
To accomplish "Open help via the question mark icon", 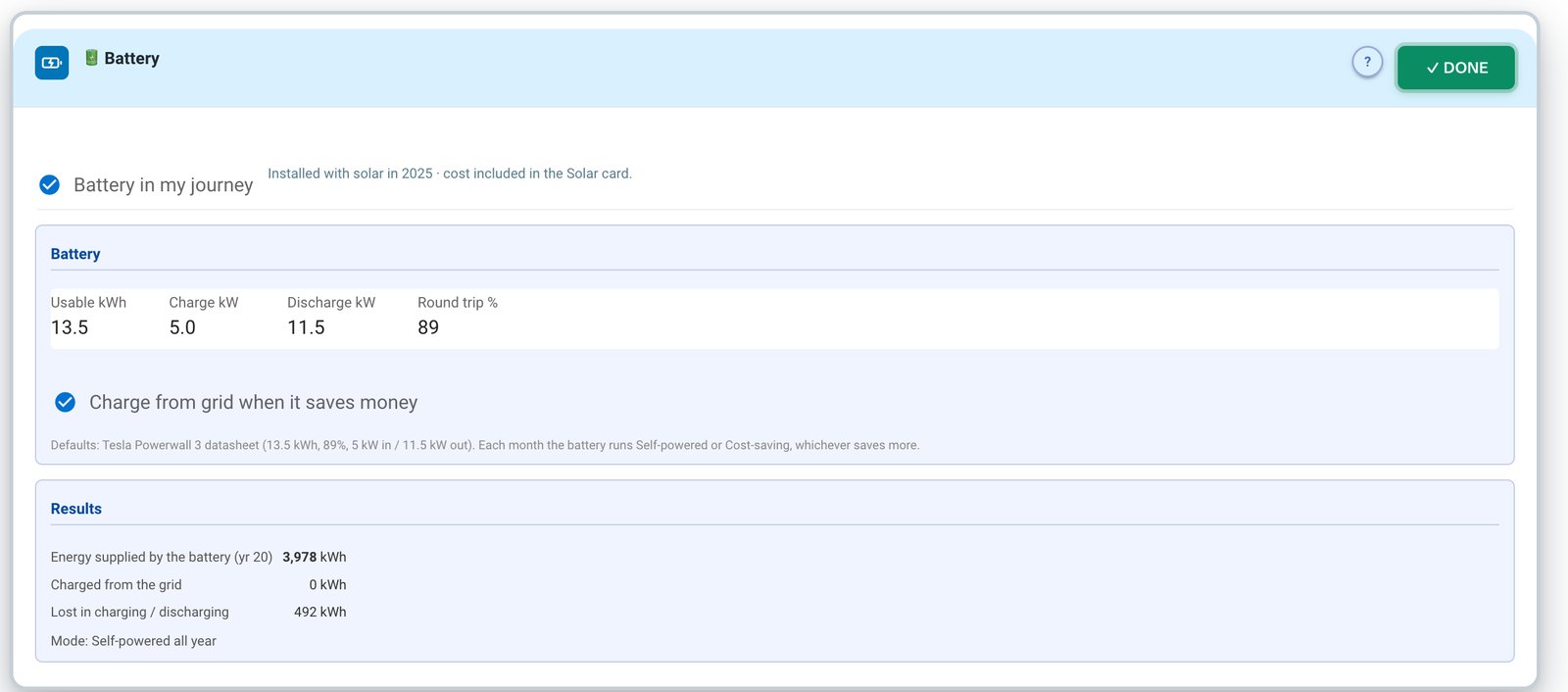I will point(1367,62).
